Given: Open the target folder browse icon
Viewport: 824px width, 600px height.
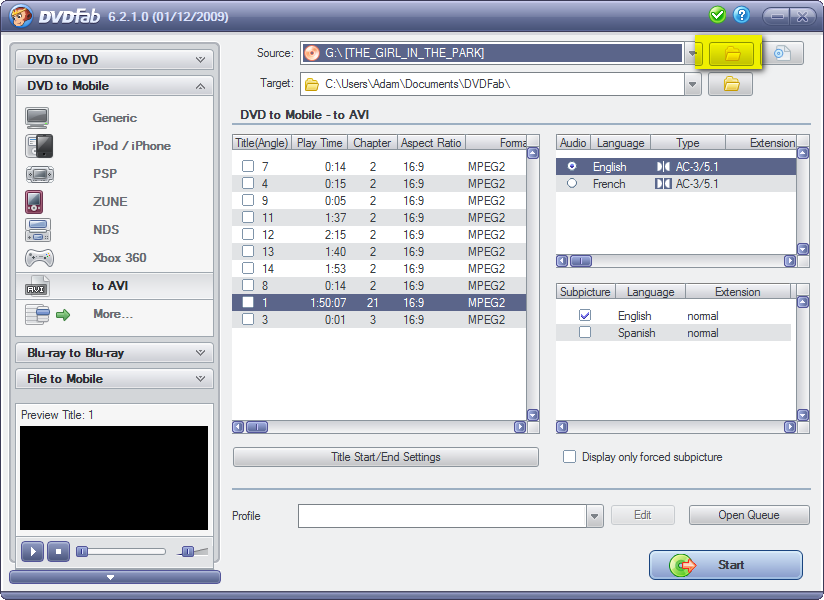Looking at the screenshot, I should pyautogui.click(x=731, y=84).
